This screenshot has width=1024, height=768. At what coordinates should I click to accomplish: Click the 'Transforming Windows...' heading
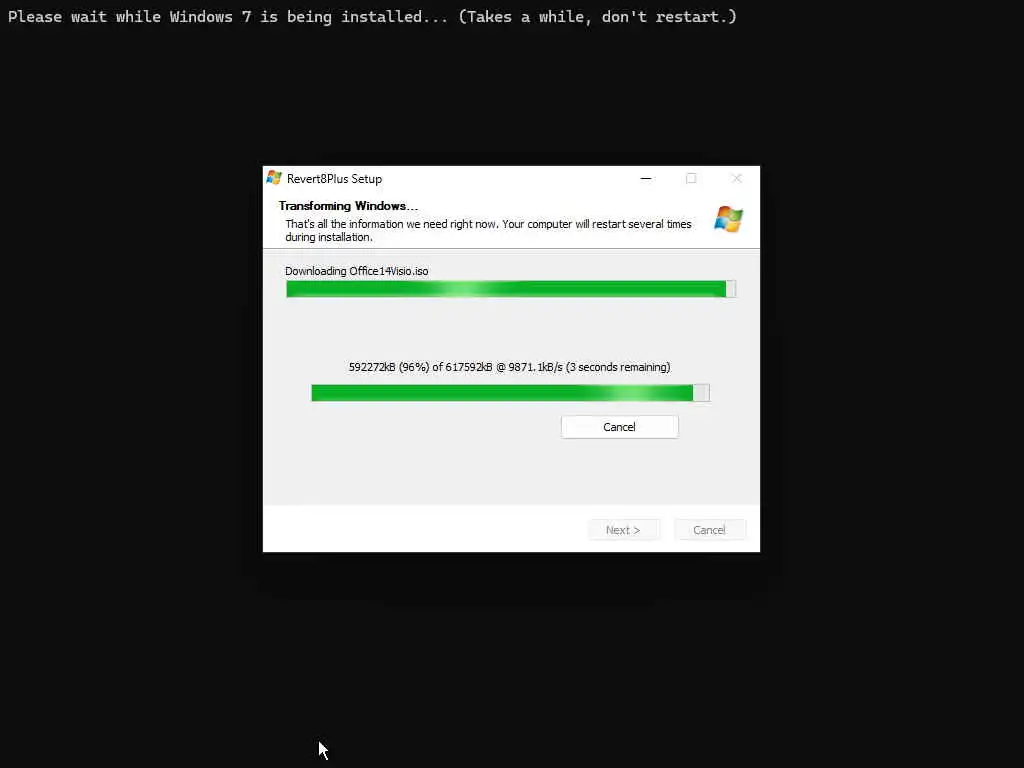click(x=348, y=206)
